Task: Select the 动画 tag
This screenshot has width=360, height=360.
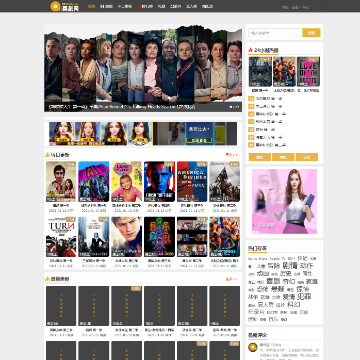Action: click(x=263, y=273)
